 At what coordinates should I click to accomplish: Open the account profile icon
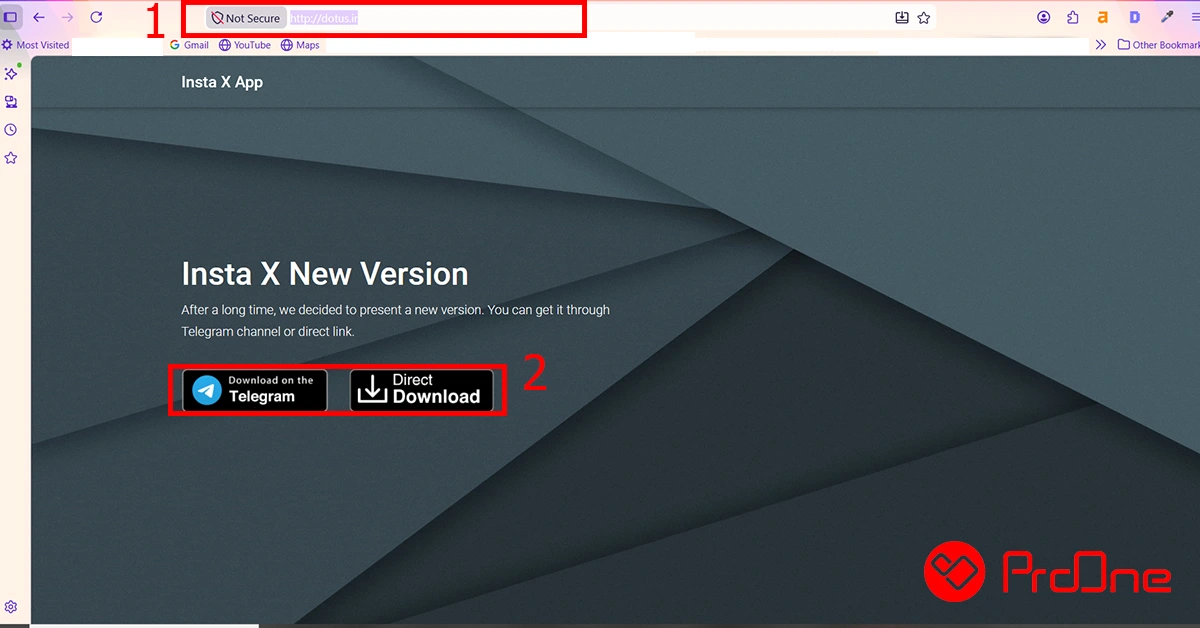(x=1044, y=17)
